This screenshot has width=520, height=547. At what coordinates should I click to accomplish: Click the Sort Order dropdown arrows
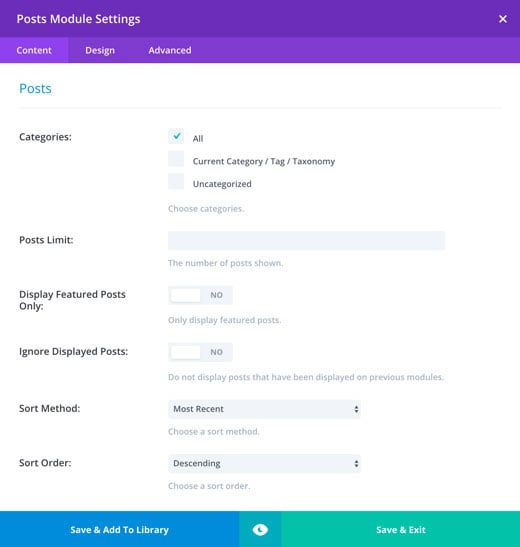(x=356, y=464)
